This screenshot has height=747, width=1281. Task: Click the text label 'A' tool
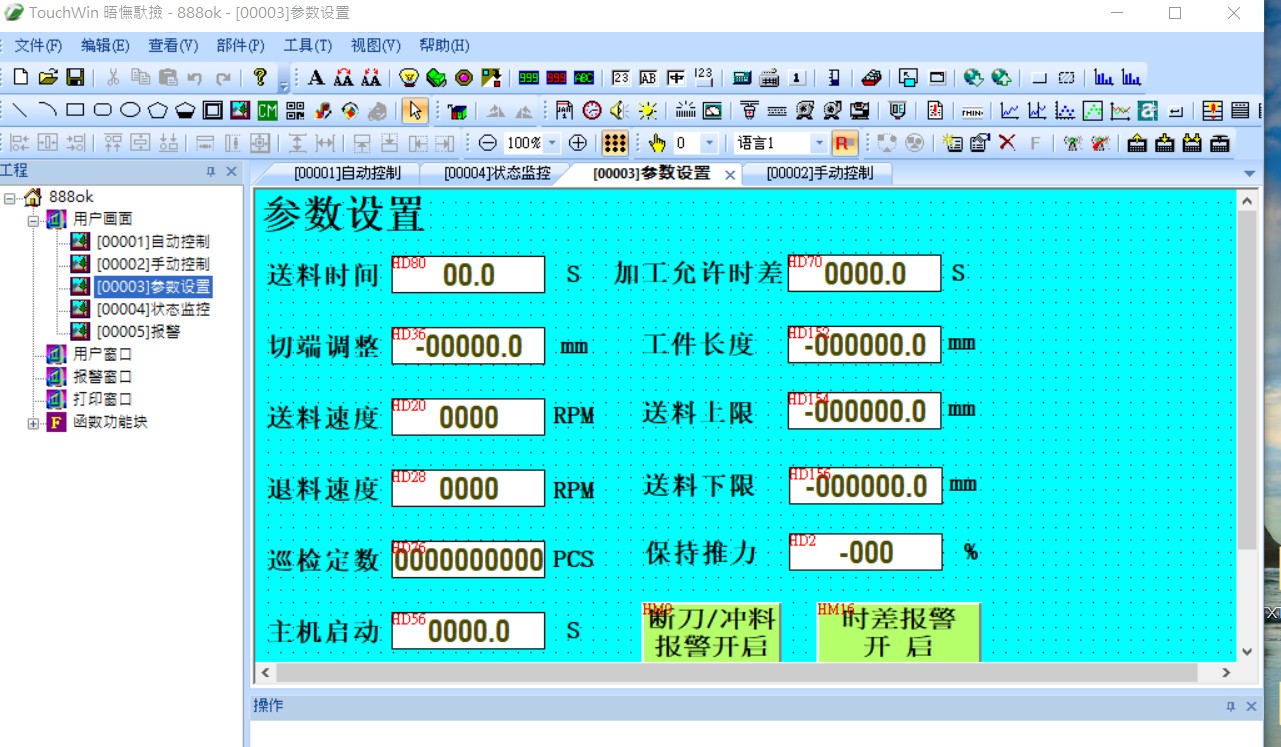click(x=316, y=77)
